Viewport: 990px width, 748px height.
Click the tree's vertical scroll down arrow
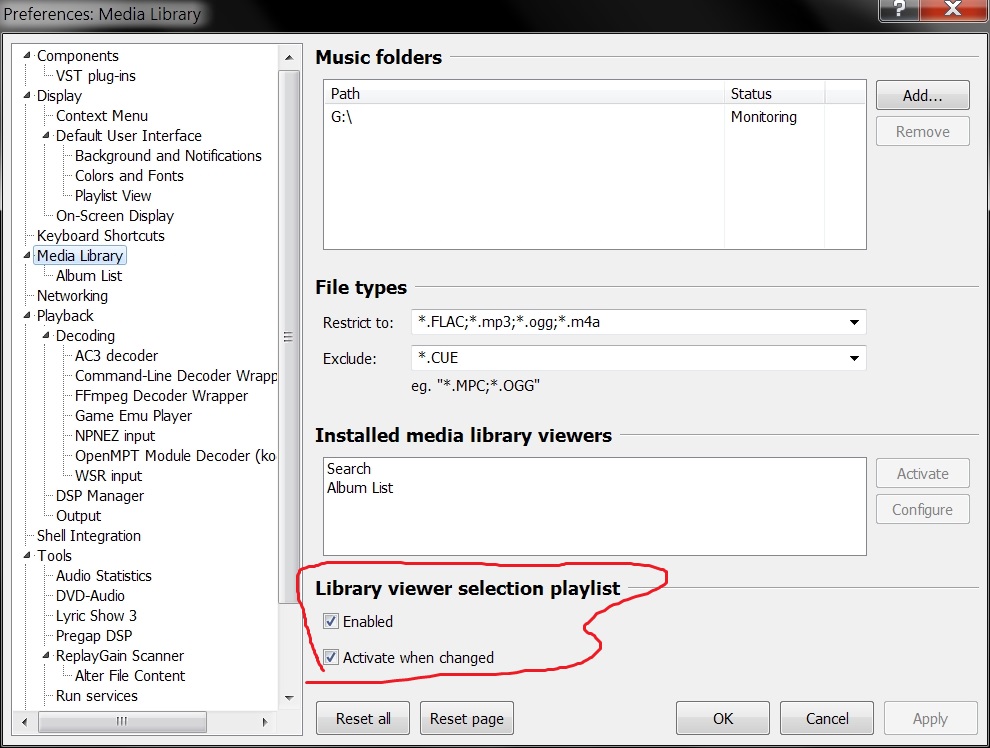[x=289, y=697]
